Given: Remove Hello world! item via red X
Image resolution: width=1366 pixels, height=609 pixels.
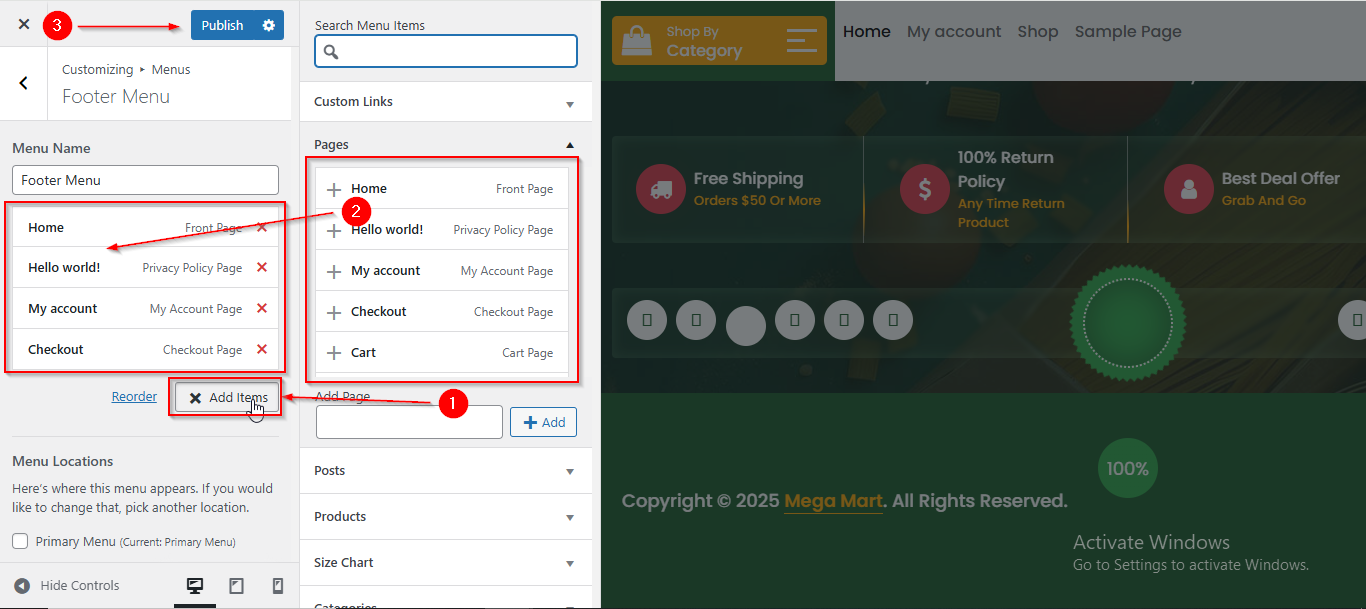Looking at the screenshot, I should point(262,267).
